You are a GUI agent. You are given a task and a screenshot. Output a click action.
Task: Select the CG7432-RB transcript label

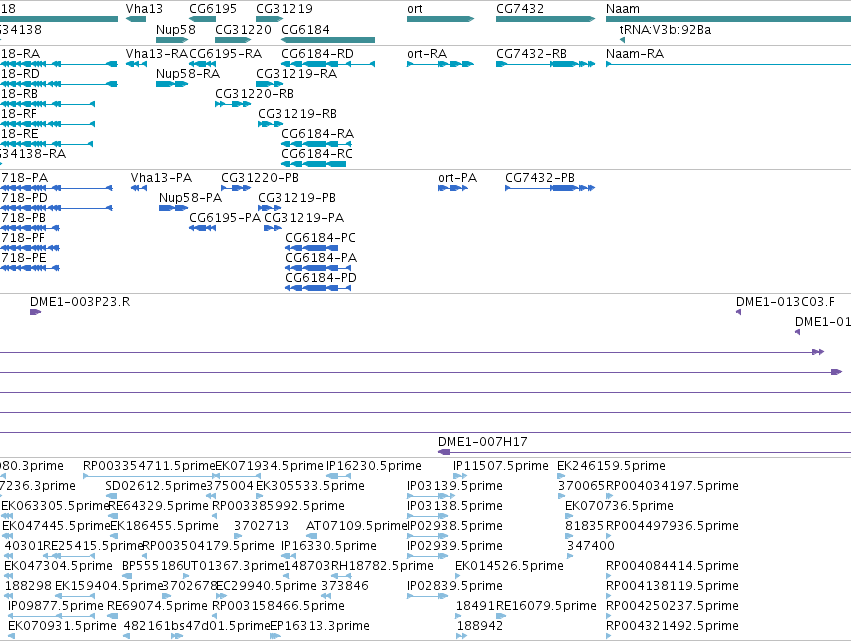tap(531, 54)
